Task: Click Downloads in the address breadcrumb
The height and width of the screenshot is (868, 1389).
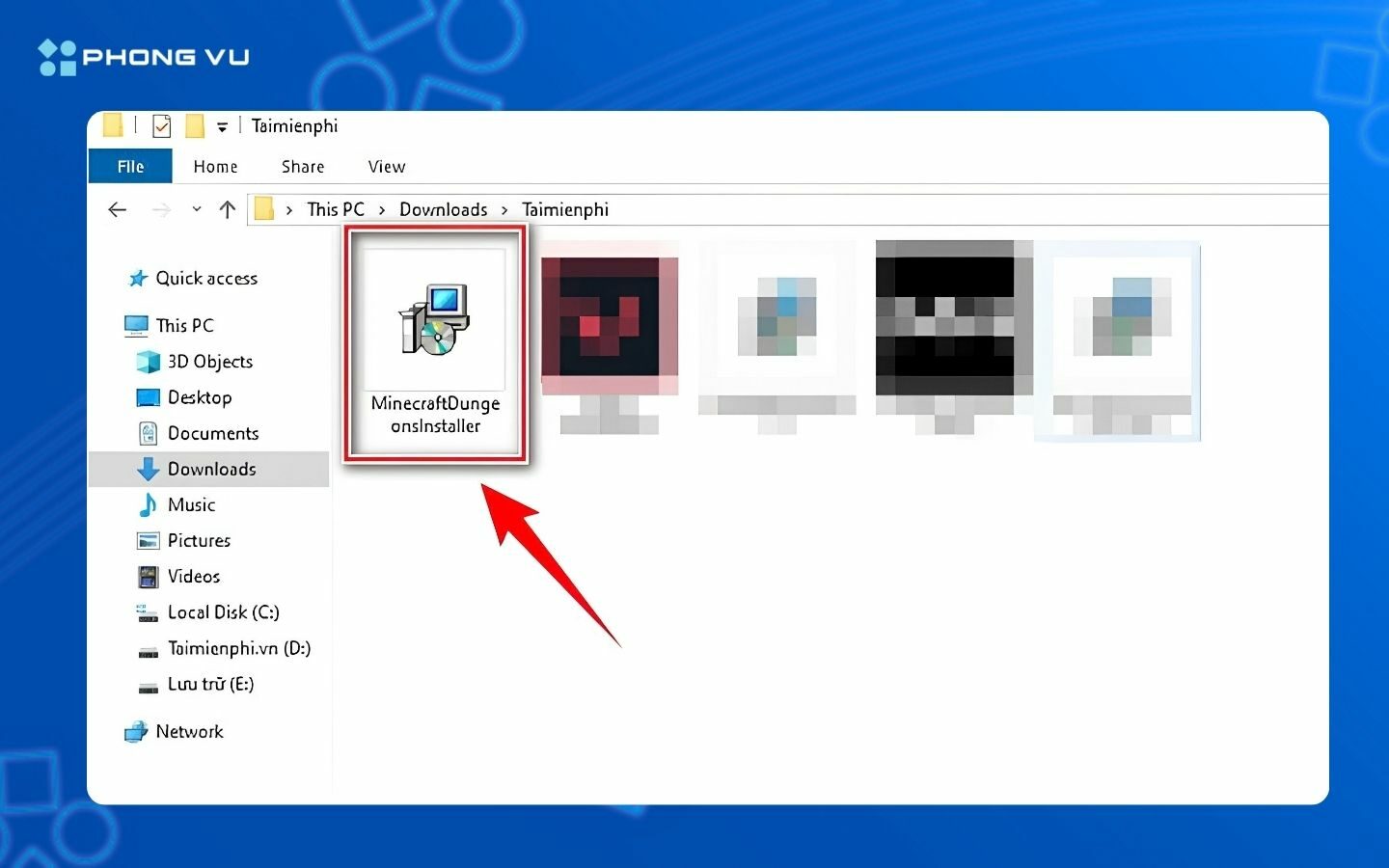Action: pyautogui.click(x=444, y=209)
